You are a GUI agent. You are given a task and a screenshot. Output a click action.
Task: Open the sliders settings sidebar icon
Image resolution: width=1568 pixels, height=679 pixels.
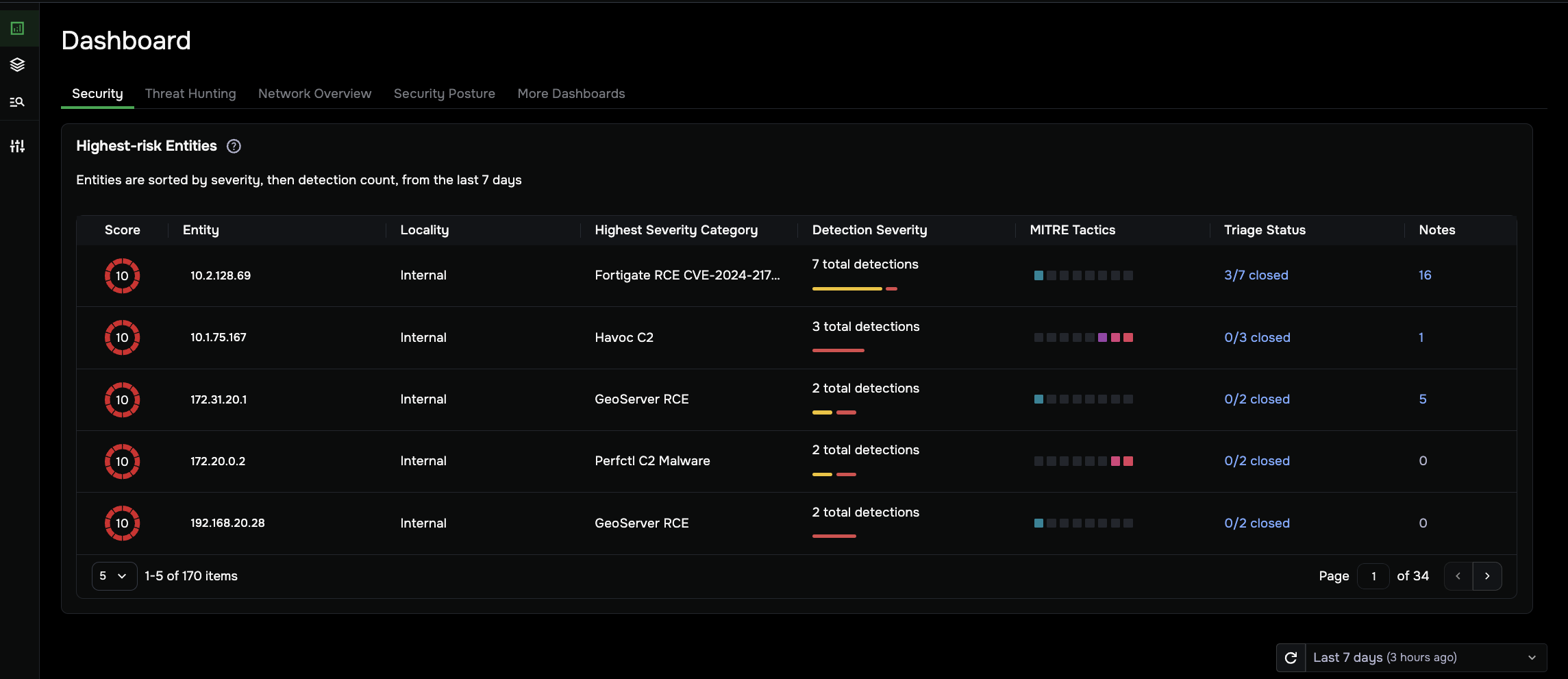18,146
